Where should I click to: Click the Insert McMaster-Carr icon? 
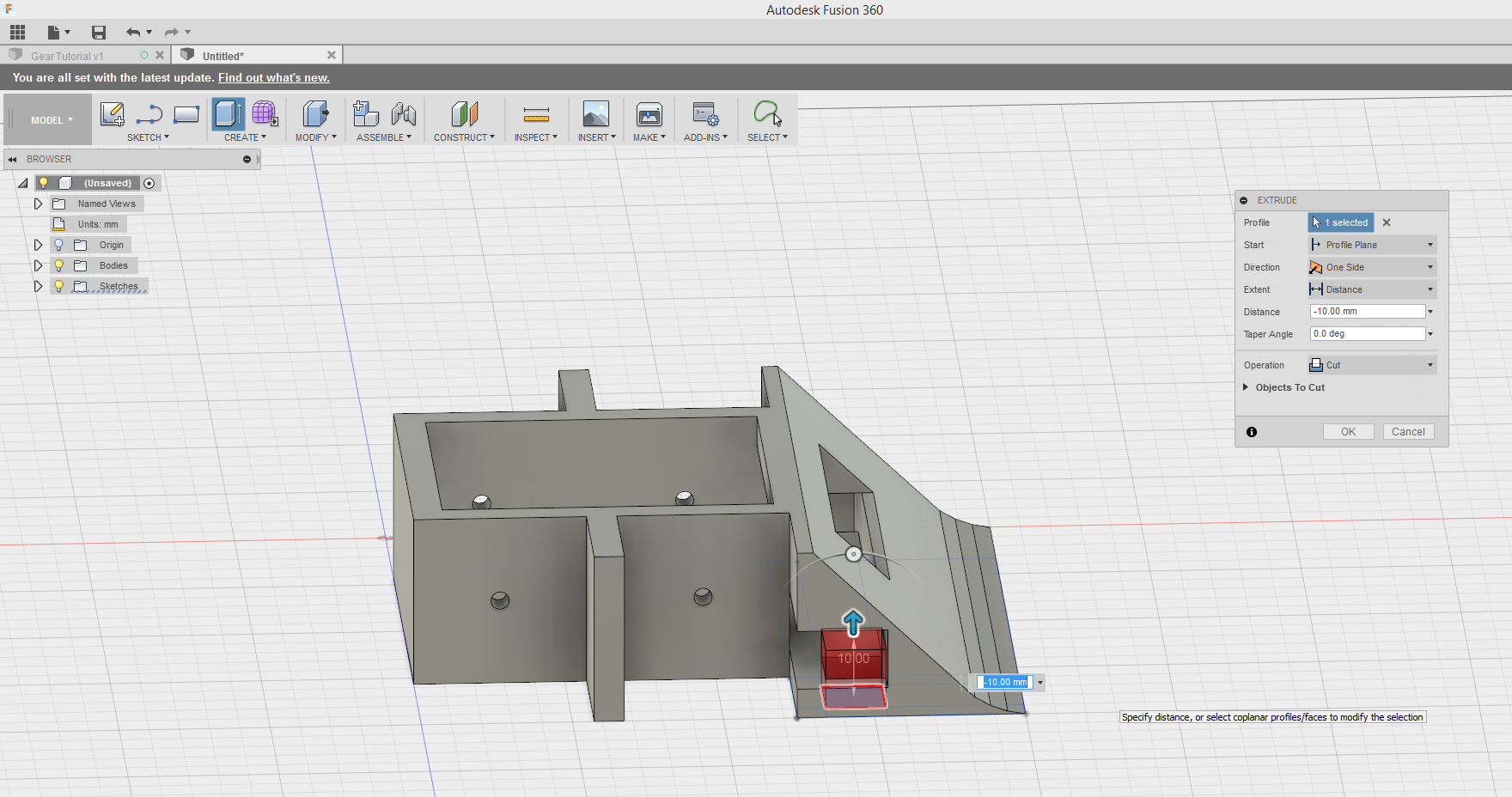(596, 113)
